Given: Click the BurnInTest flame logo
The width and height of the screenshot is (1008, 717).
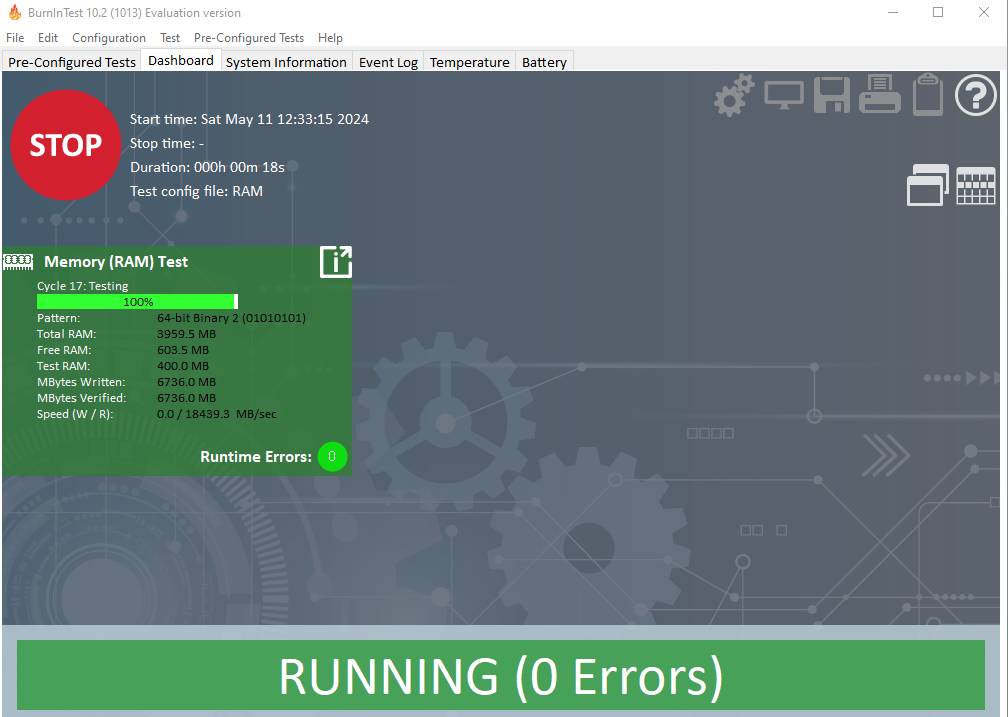Looking at the screenshot, I should [15, 12].
